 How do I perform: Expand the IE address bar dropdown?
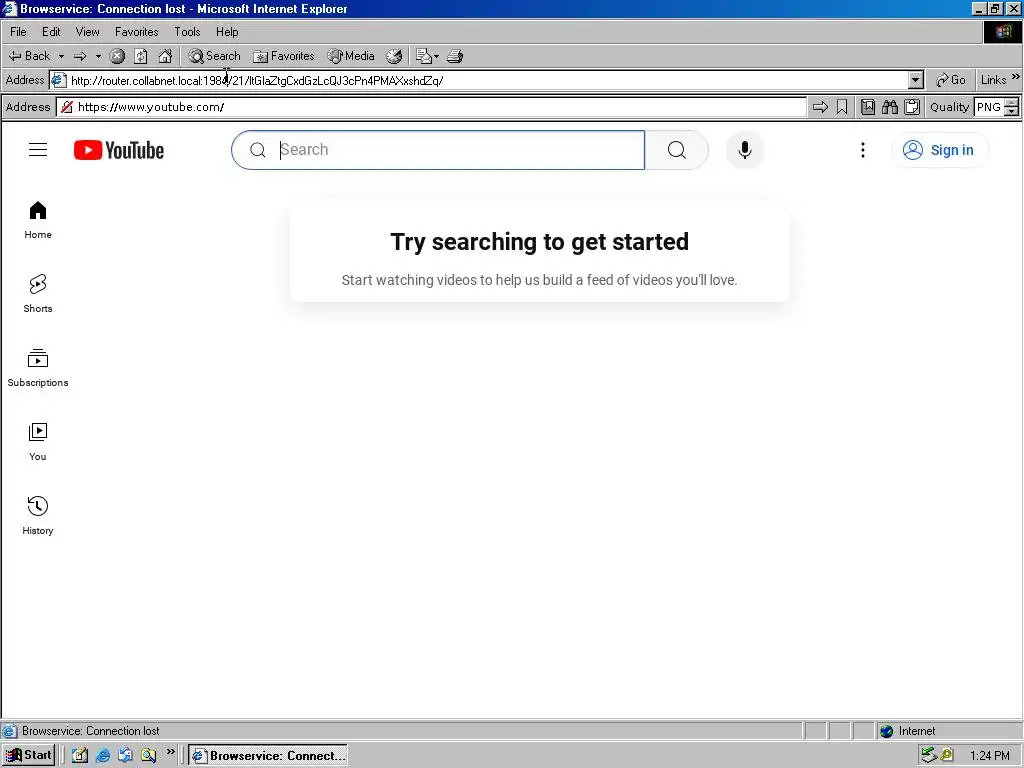(x=916, y=80)
